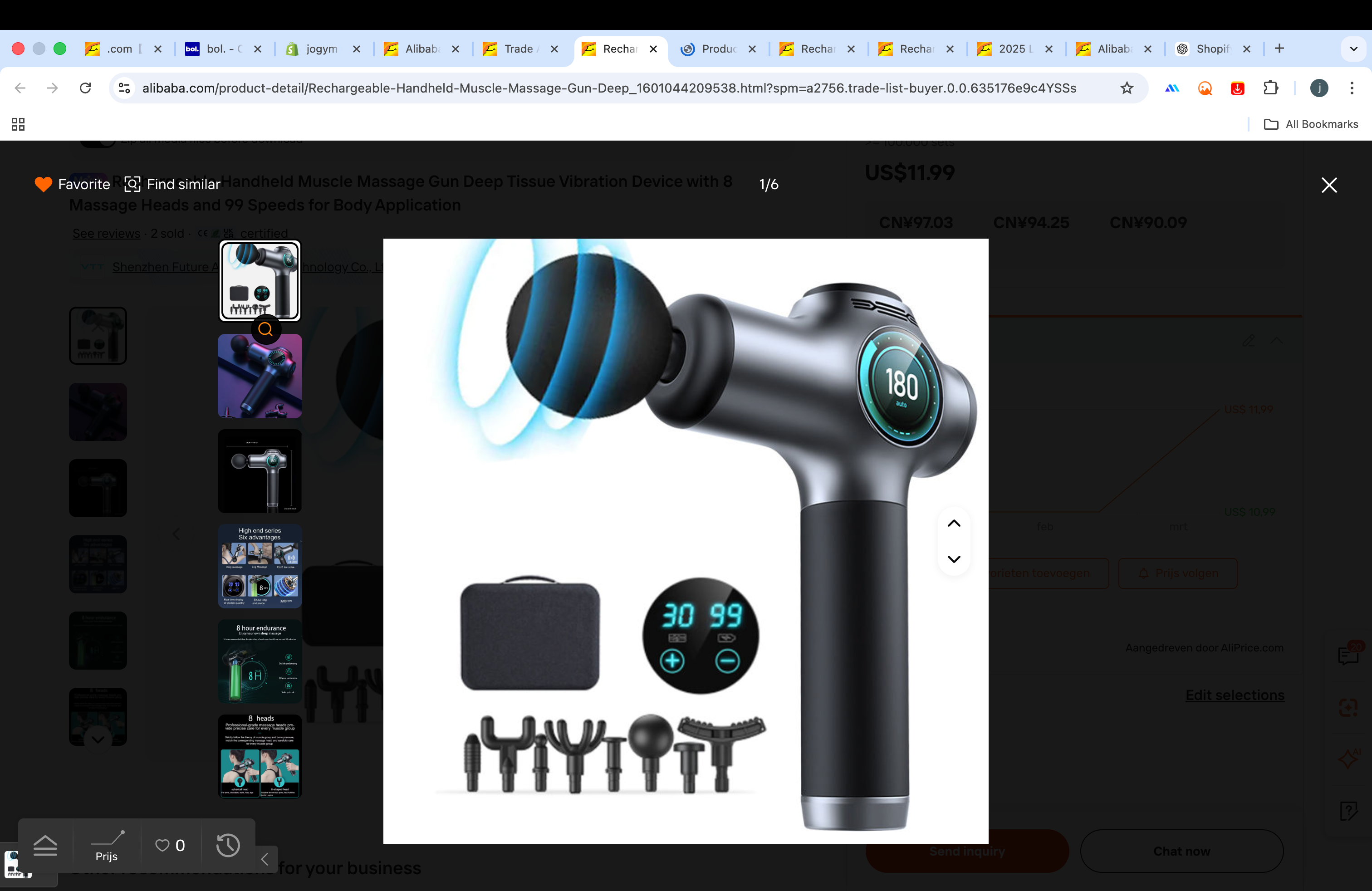The image size is (1372, 891).
Task: Click the browser back arrow
Action: [x=20, y=88]
